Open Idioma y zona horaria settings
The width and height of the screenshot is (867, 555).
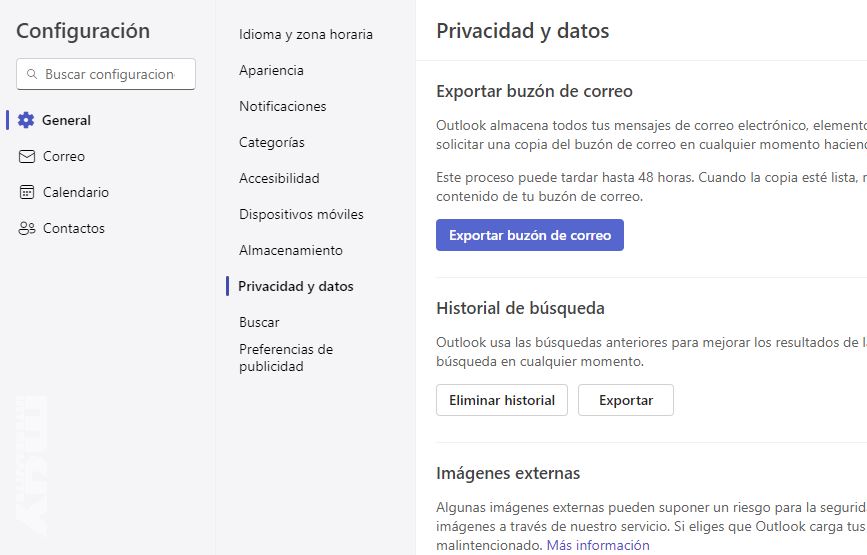pos(305,34)
